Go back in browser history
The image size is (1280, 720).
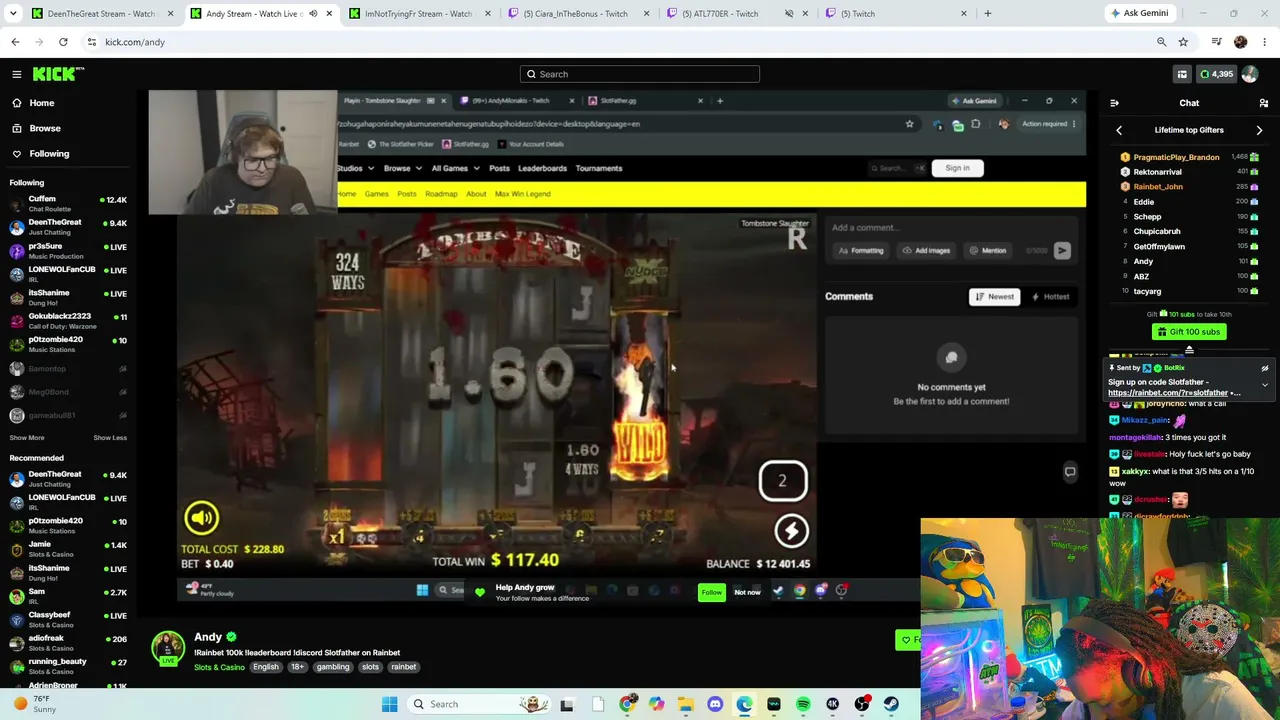[x=15, y=42]
